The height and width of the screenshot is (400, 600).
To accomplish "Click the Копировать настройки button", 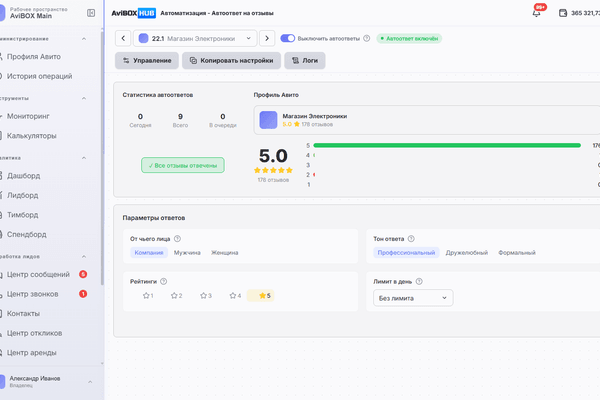I will point(232,60).
